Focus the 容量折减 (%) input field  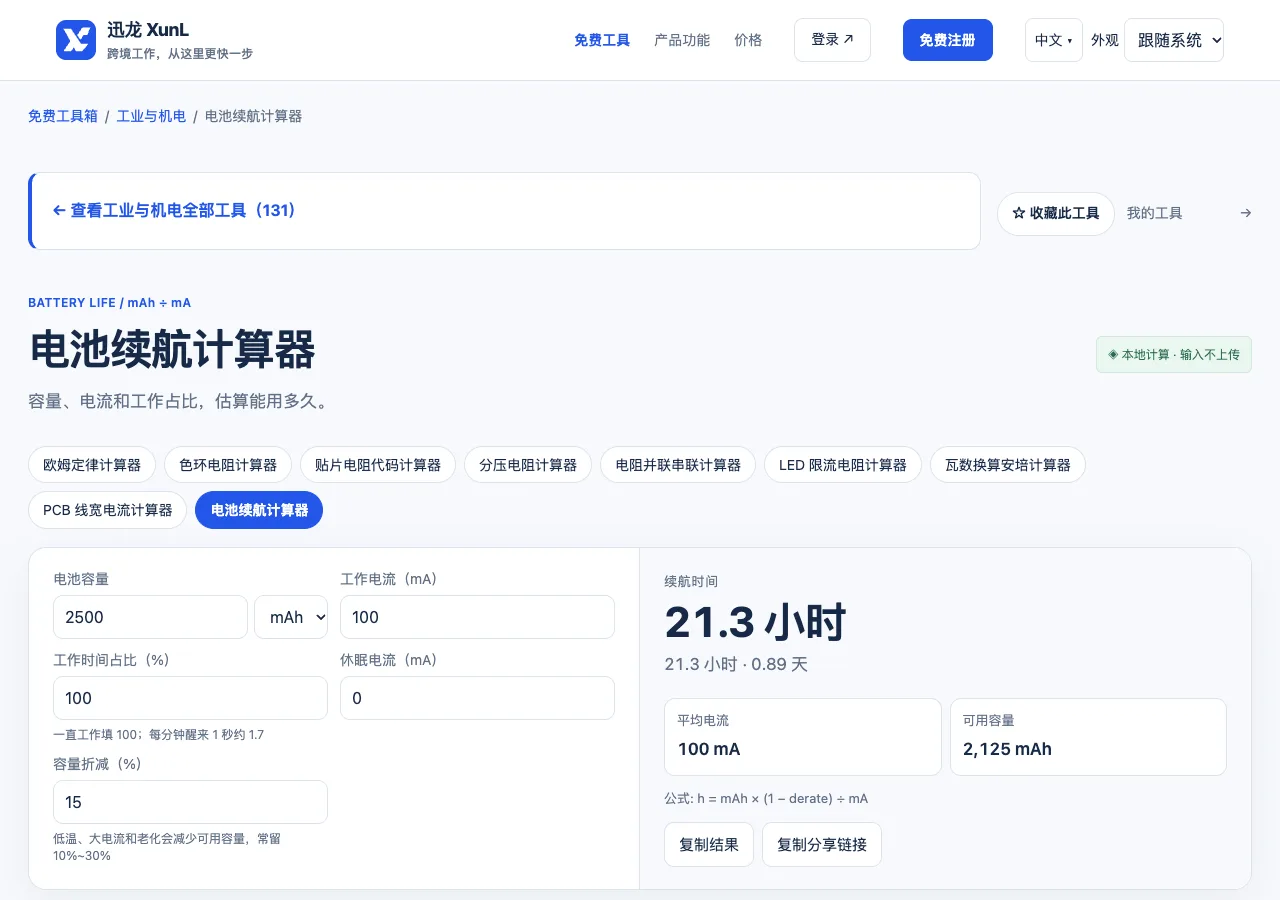[190, 802]
